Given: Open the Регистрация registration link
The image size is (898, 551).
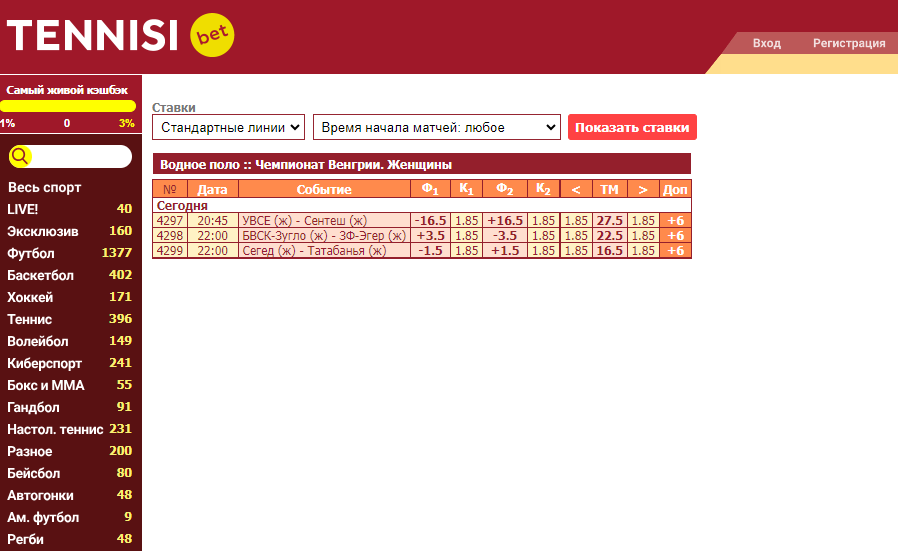Looking at the screenshot, I should [849, 43].
